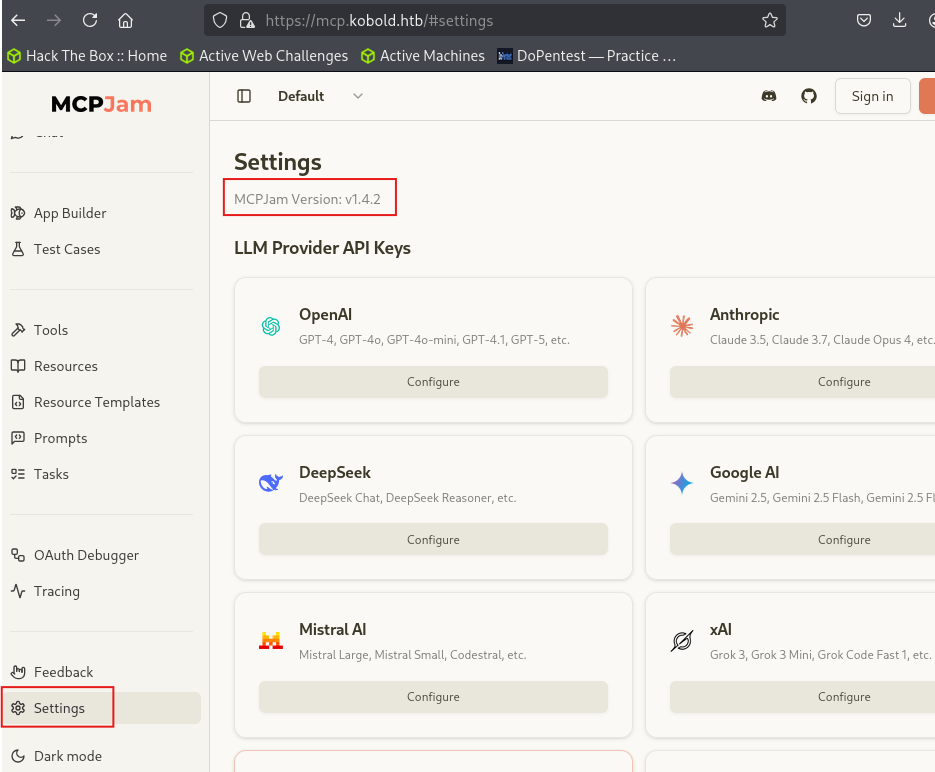The image size is (935, 772).
Task: Click the MCPJam logo
Action: [x=101, y=104]
